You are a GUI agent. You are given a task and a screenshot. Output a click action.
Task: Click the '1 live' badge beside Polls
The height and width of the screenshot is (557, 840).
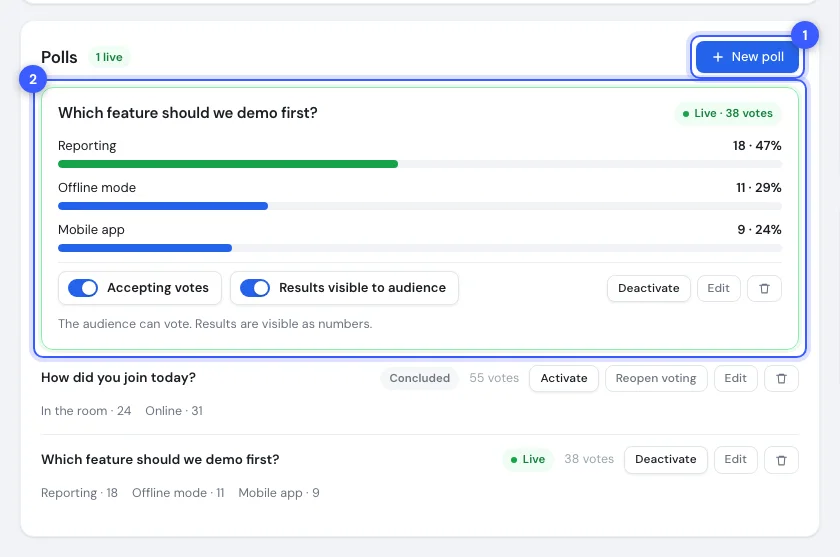click(109, 57)
